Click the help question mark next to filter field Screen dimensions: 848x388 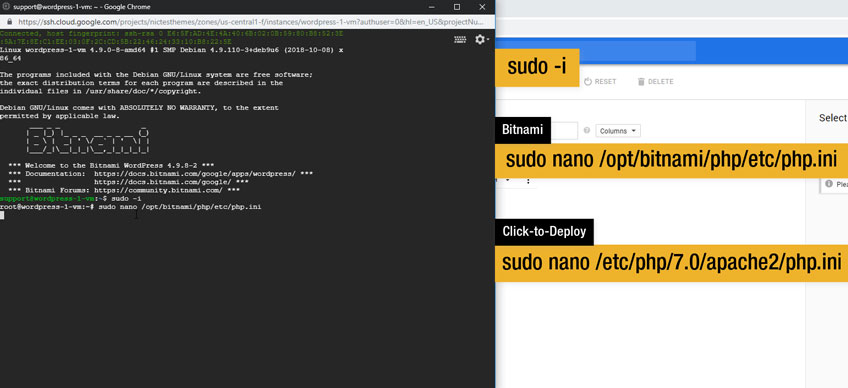[x=587, y=131]
